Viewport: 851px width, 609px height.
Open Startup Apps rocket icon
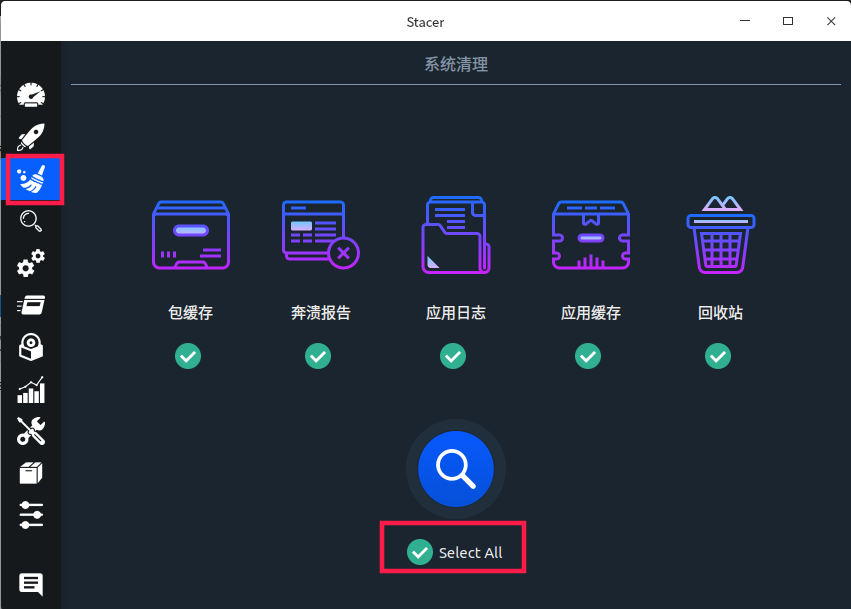pyautogui.click(x=31, y=137)
